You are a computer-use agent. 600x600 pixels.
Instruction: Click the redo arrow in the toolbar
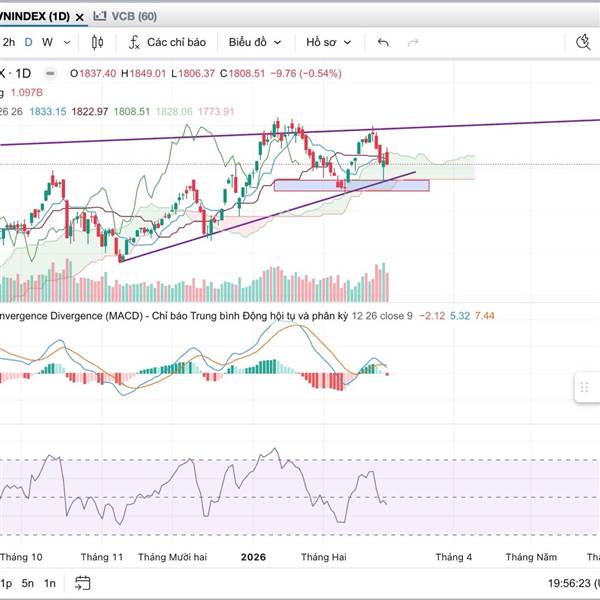(x=410, y=42)
